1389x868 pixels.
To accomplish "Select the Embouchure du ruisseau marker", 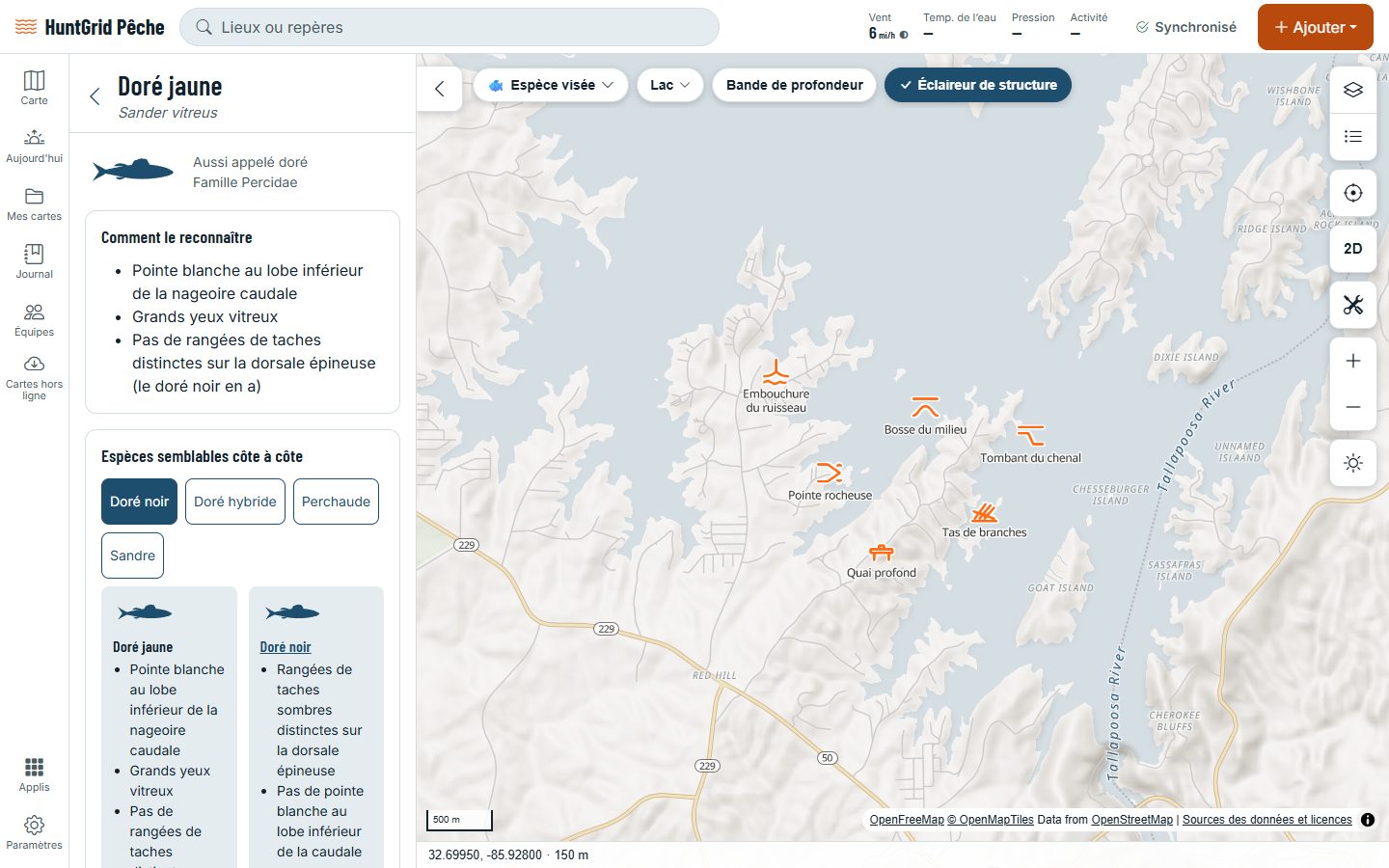I will pos(776,373).
